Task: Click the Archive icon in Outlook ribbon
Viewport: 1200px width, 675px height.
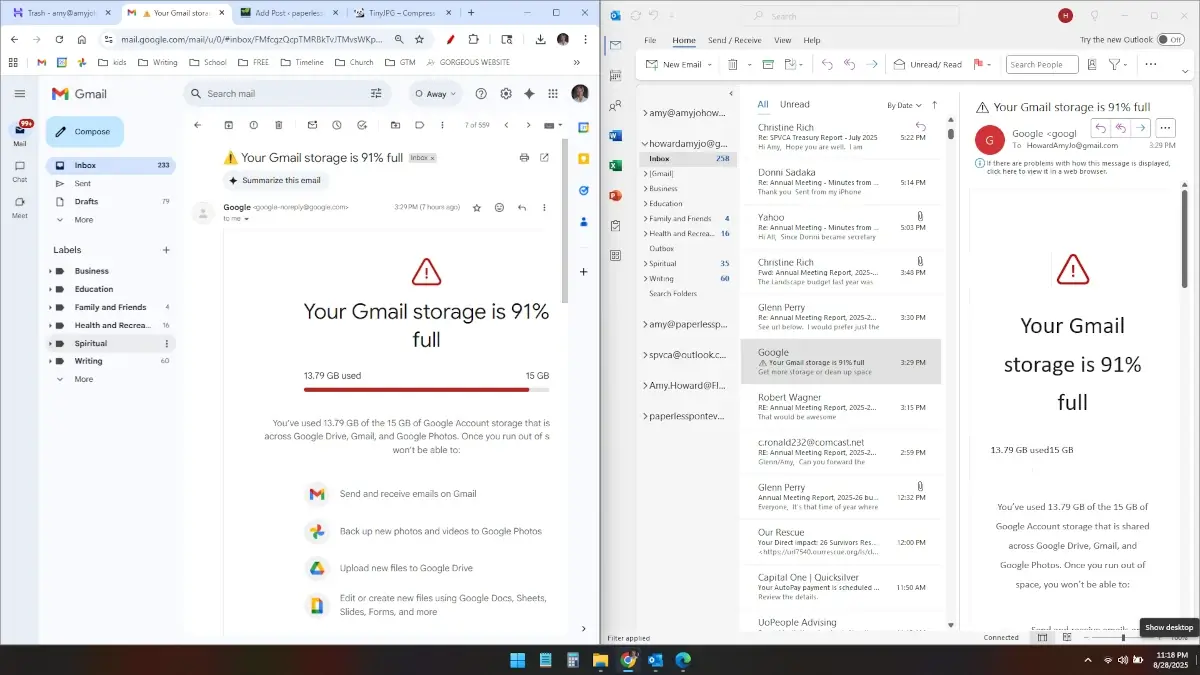Action: [x=768, y=65]
